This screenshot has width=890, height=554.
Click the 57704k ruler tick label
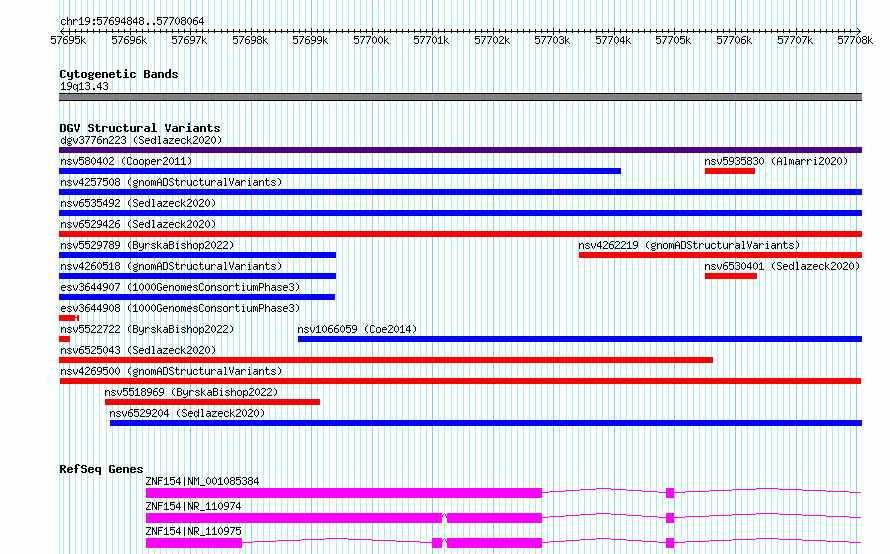612,40
